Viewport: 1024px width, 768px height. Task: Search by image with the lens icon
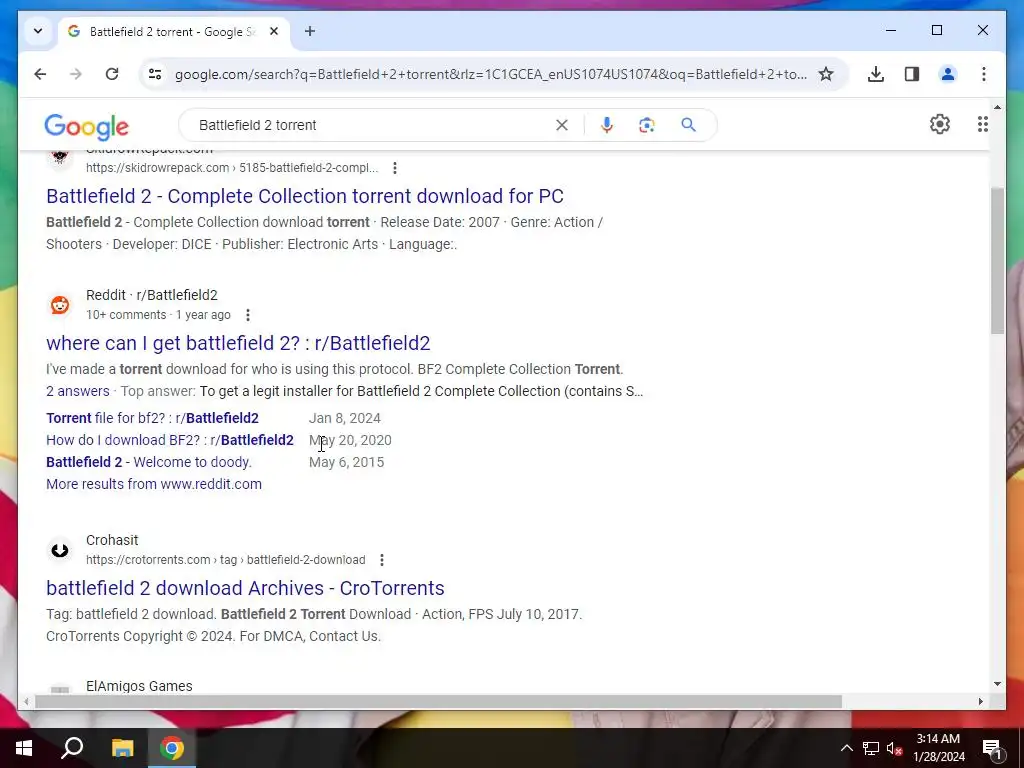tap(647, 125)
